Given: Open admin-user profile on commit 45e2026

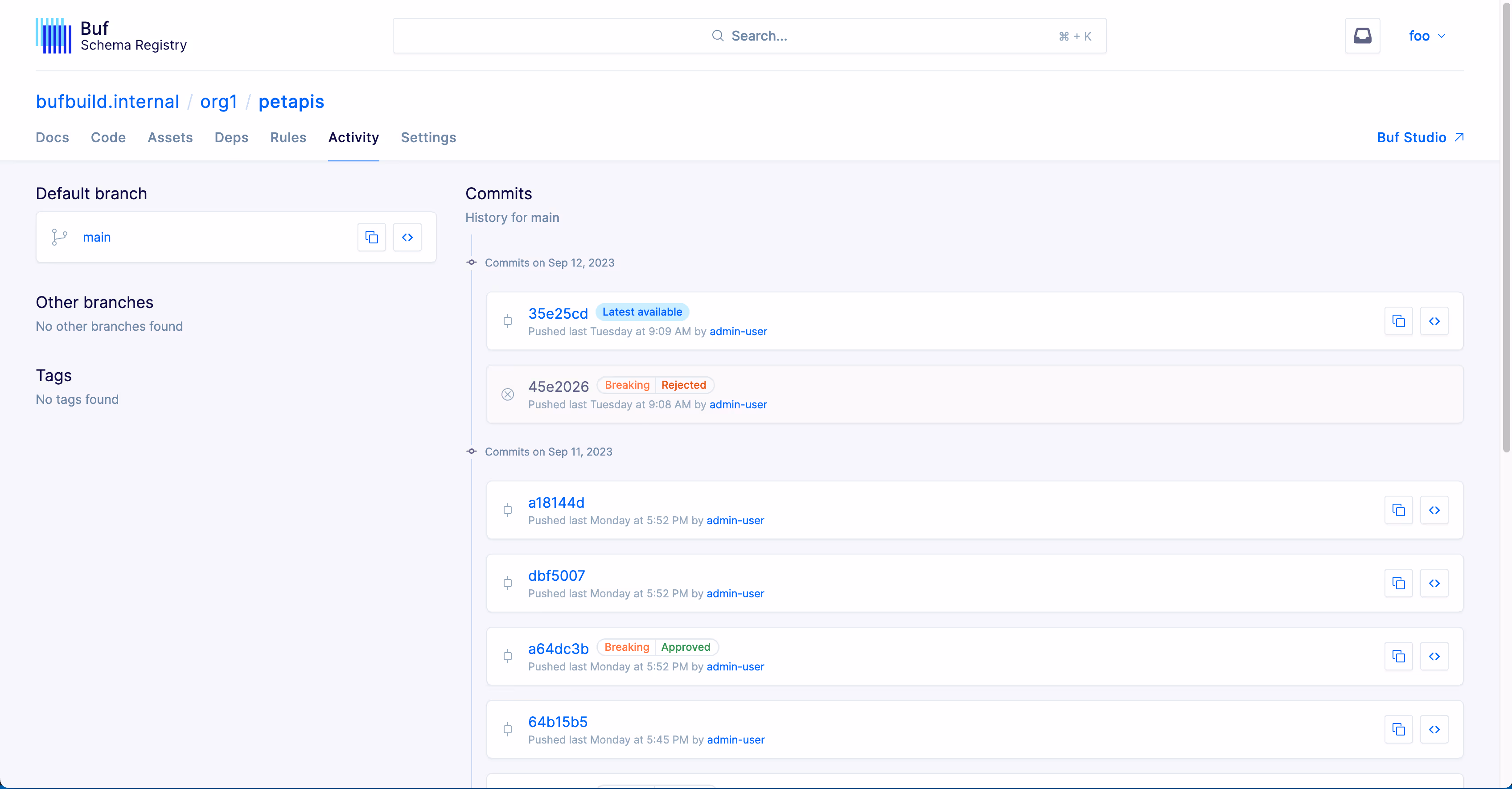Looking at the screenshot, I should pyautogui.click(x=738, y=404).
